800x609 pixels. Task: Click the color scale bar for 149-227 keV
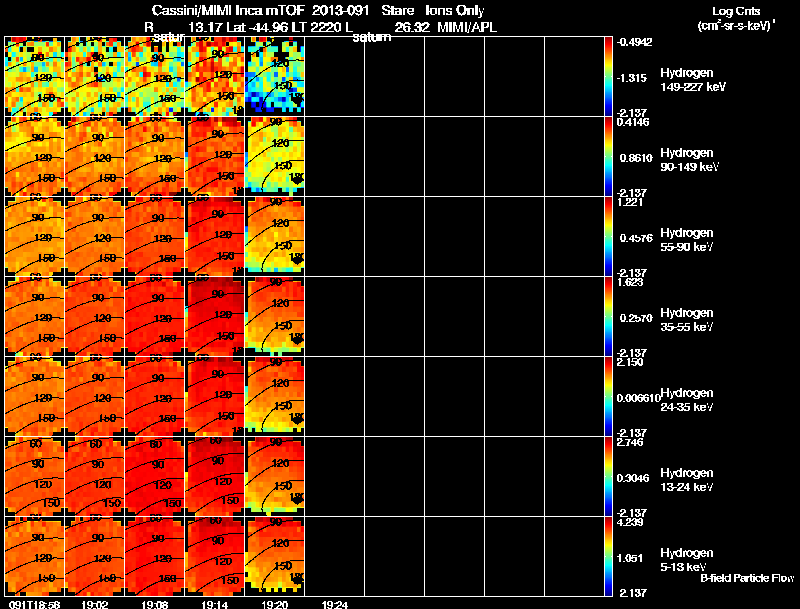pos(608,76)
